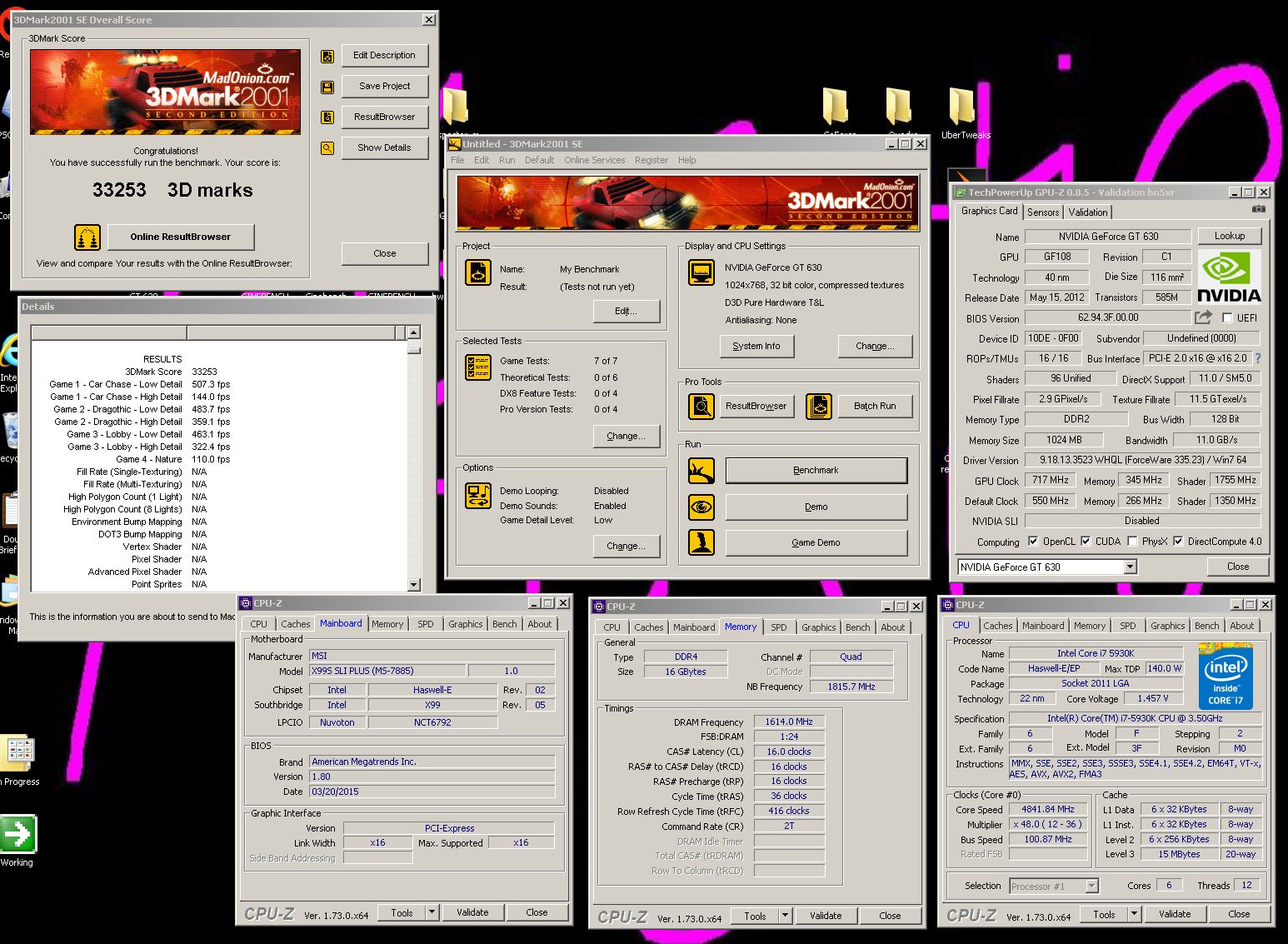Click the Batch Run button
Screen dimensions: 1288x944
[x=875, y=406]
